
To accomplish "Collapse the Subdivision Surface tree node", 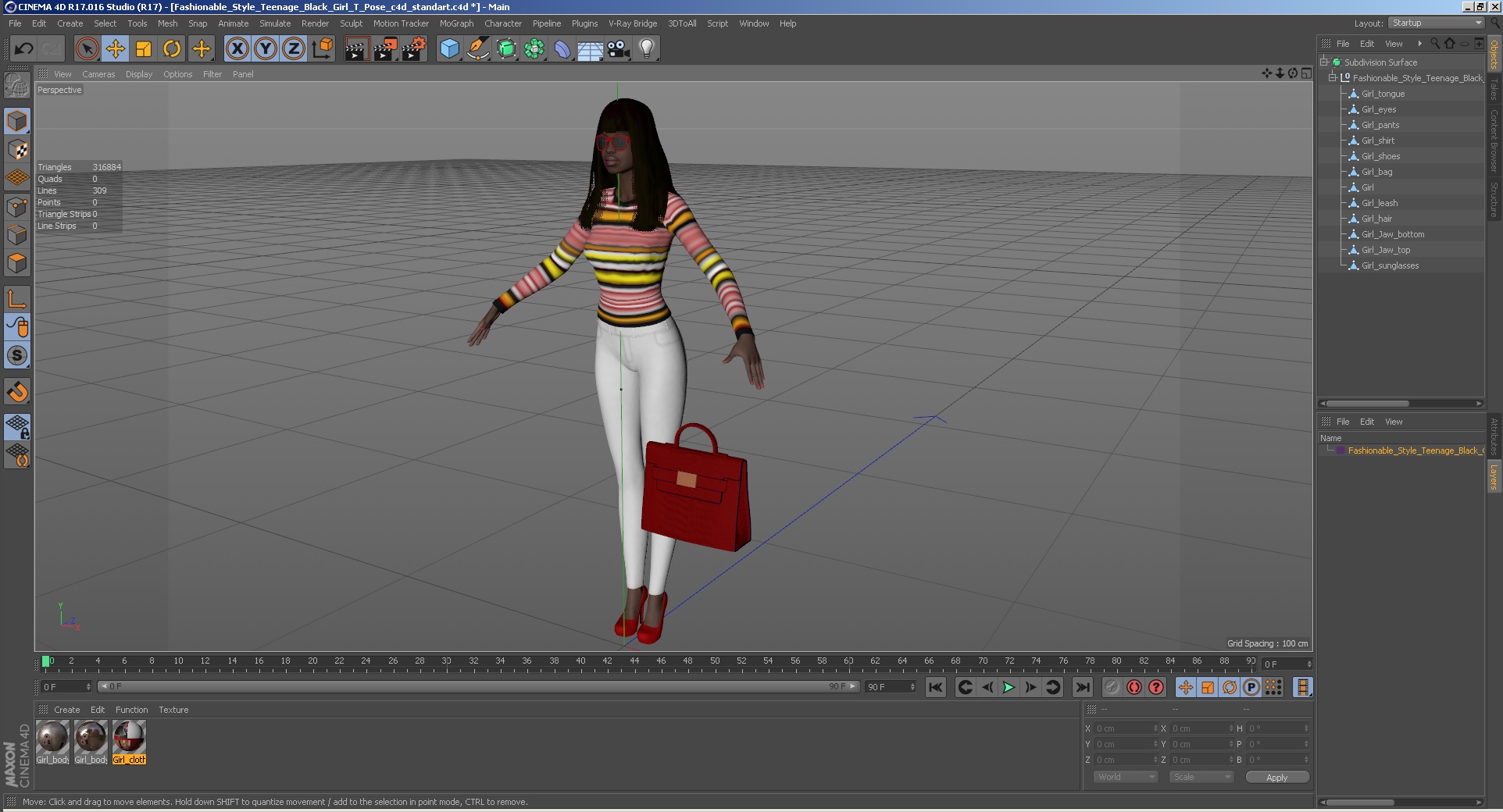I will tap(1324, 62).
